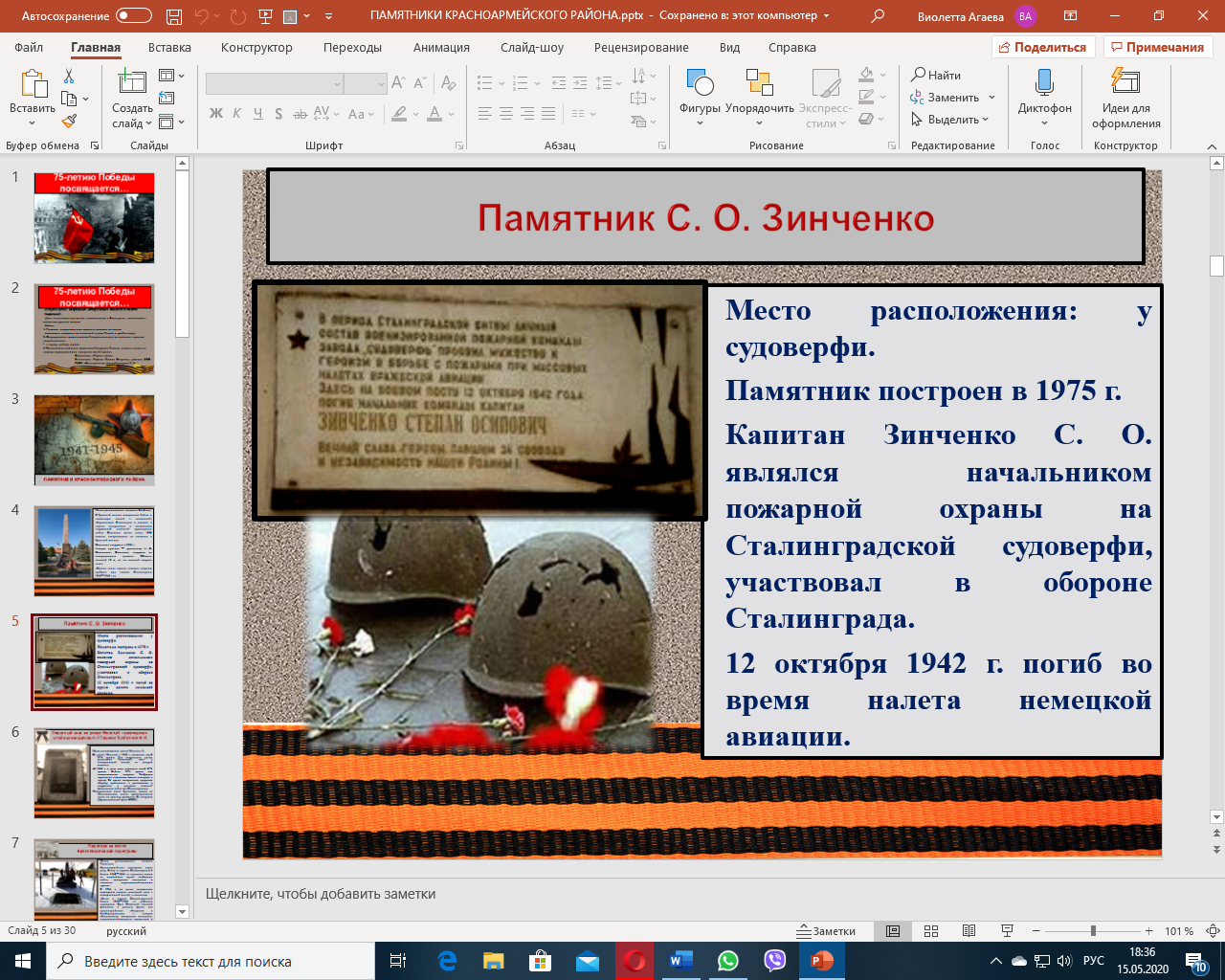Open the Dictate (Диктофон) microphone tool
Image resolution: width=1225 pixels, height=980 pixels.
(x=1044, y=83)
